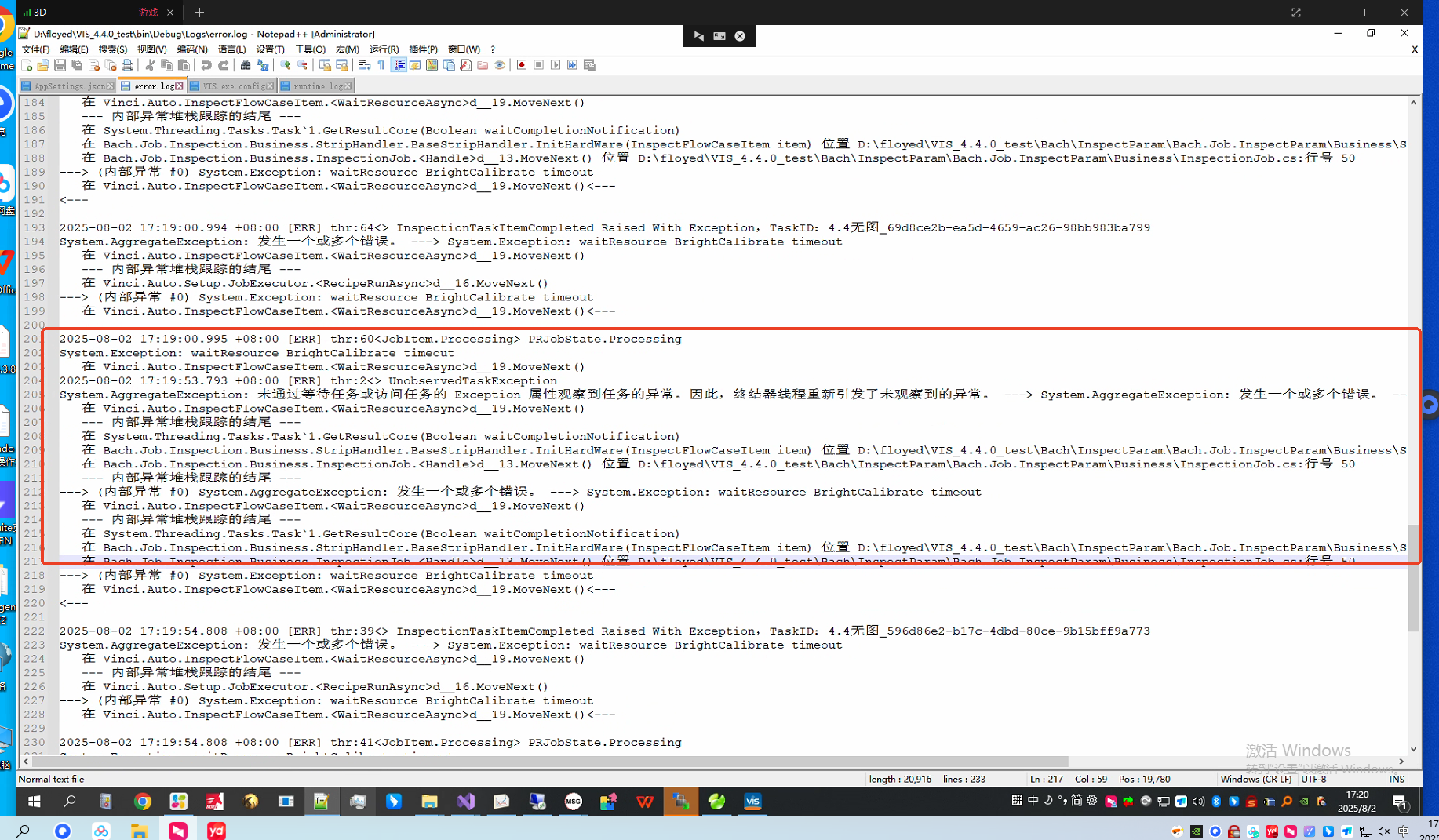Click the Cut scissors toolbar icon

point(150,65)
